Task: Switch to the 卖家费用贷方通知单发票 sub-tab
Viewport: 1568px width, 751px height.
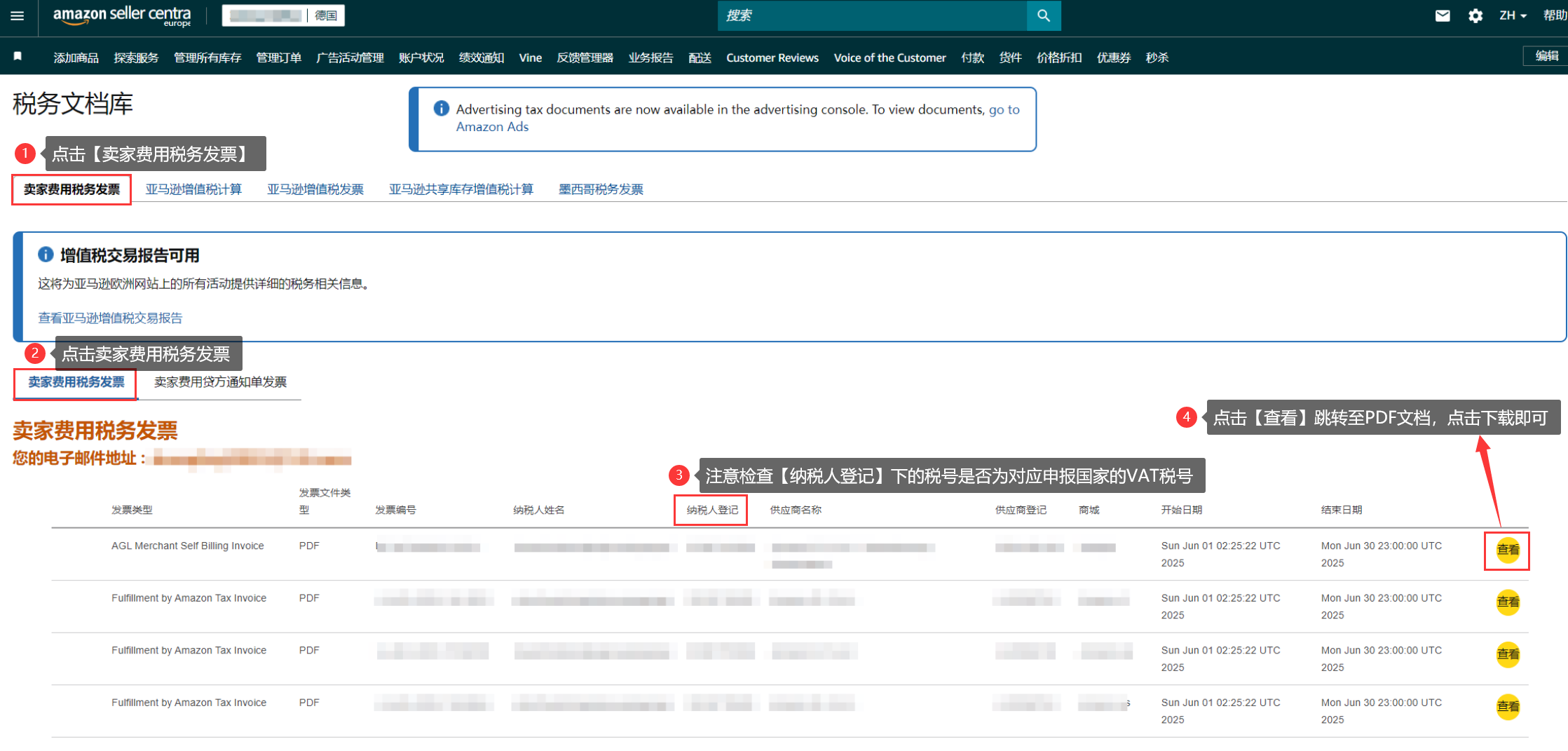Action: (x=220, y=382)
